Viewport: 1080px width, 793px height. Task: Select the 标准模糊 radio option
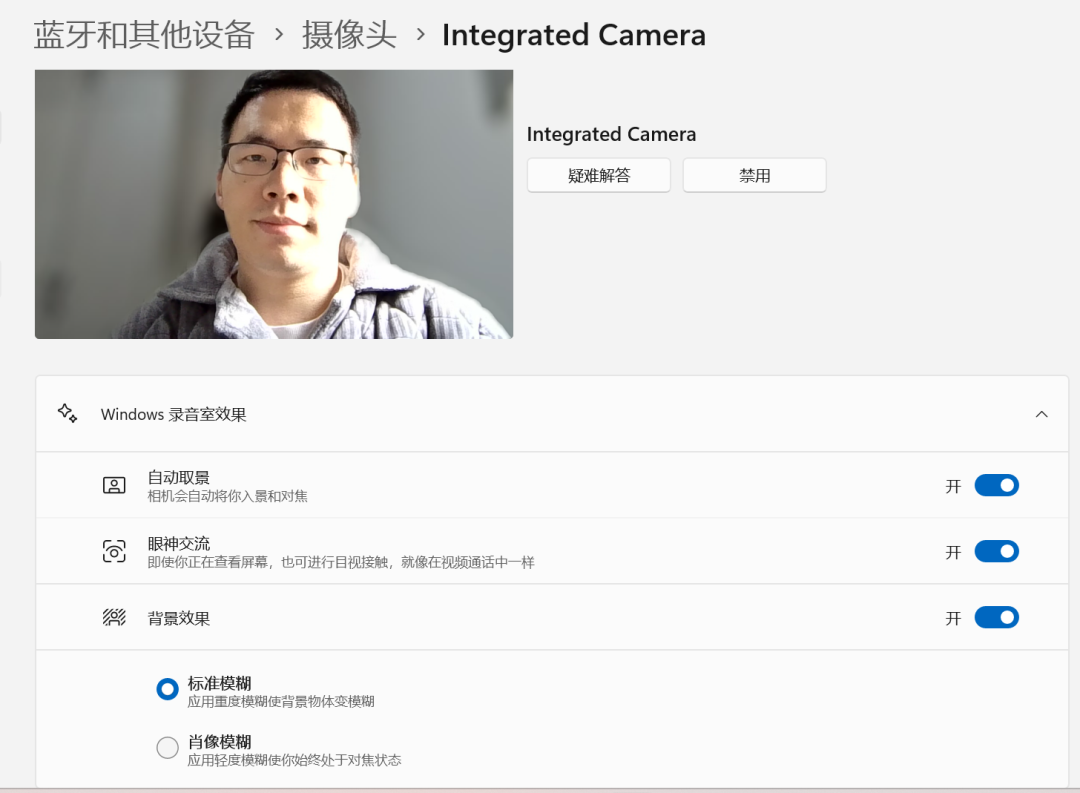pos(167,689)
